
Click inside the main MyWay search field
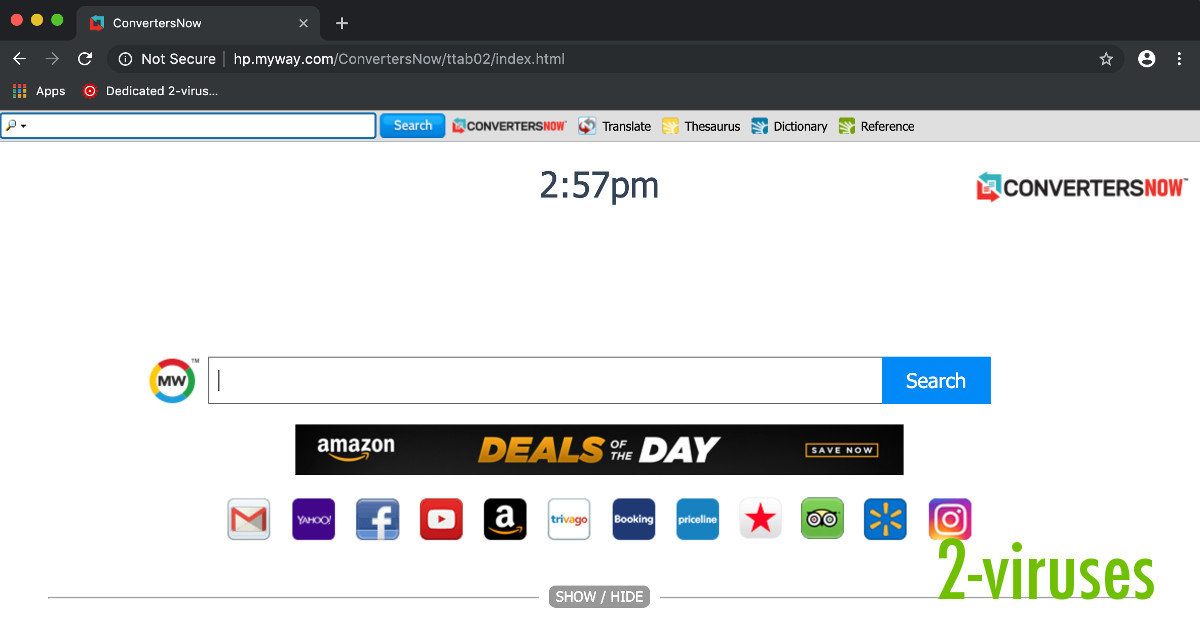click(x=545, y=380)
